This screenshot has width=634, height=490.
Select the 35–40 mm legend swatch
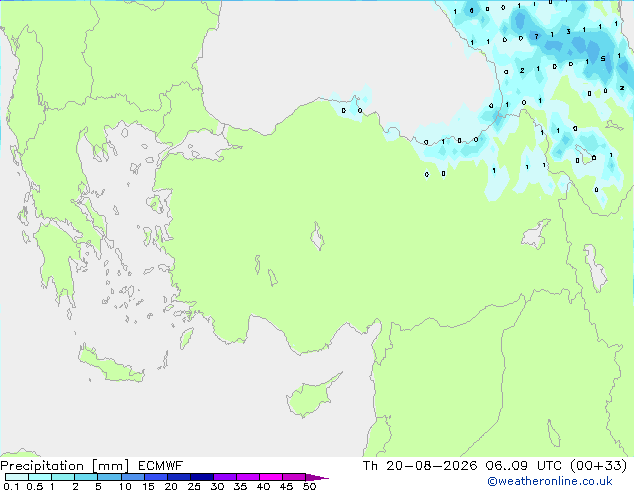pos(247,477)
